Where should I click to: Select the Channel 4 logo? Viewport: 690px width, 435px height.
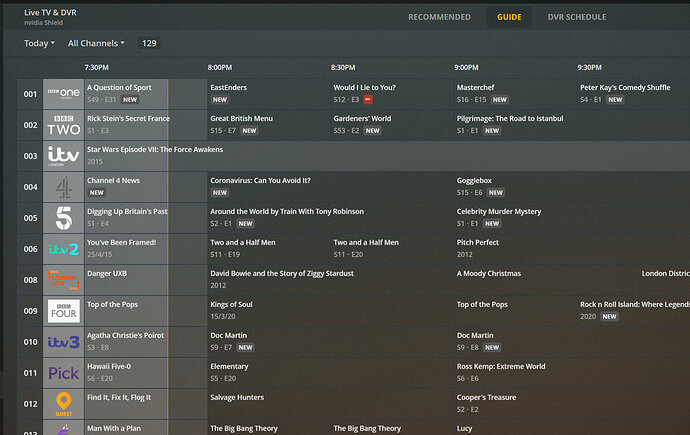[x=64, y=187]
